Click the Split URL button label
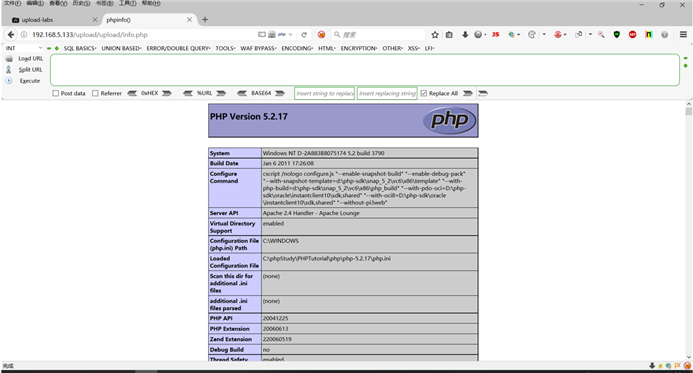 pyautogui.click(x=30, y=69)
